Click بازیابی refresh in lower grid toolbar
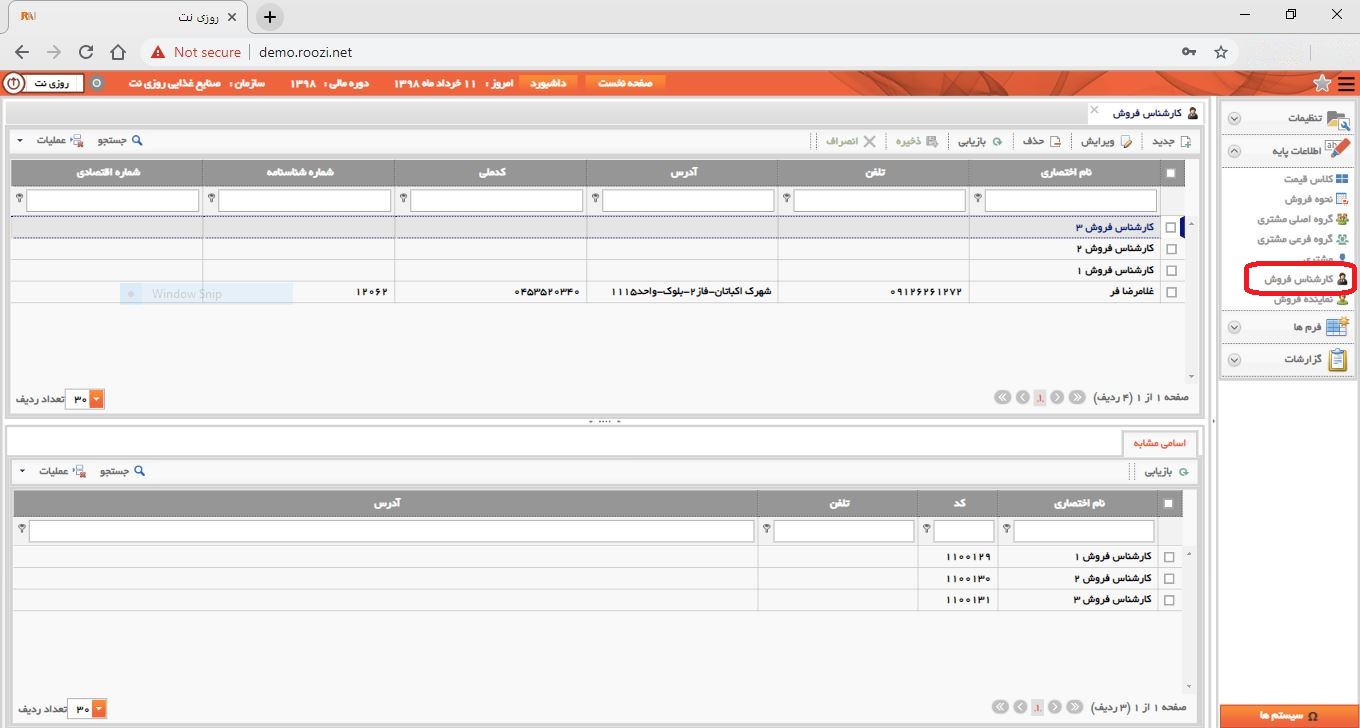This screenshot has height=728, width=1360. (x=1167, y=471)
